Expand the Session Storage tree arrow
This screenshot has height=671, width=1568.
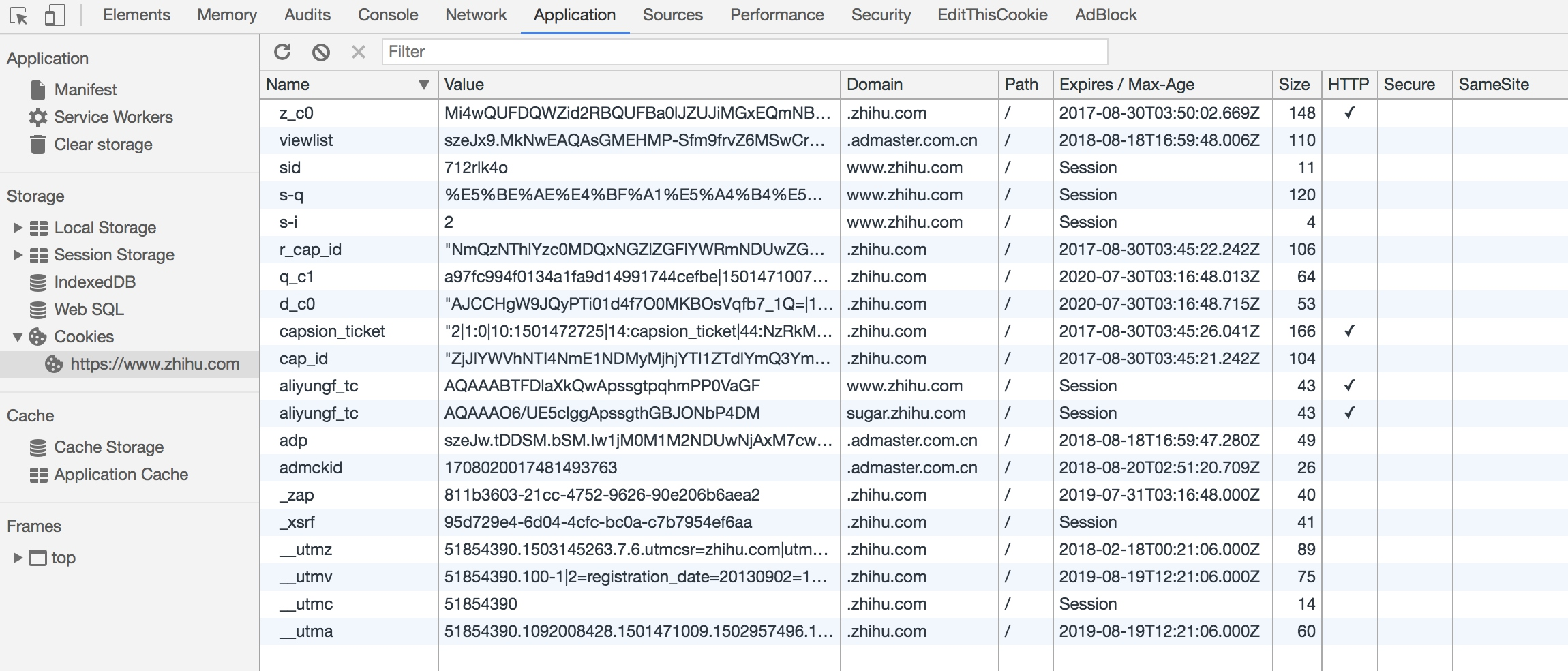point(18,255)
